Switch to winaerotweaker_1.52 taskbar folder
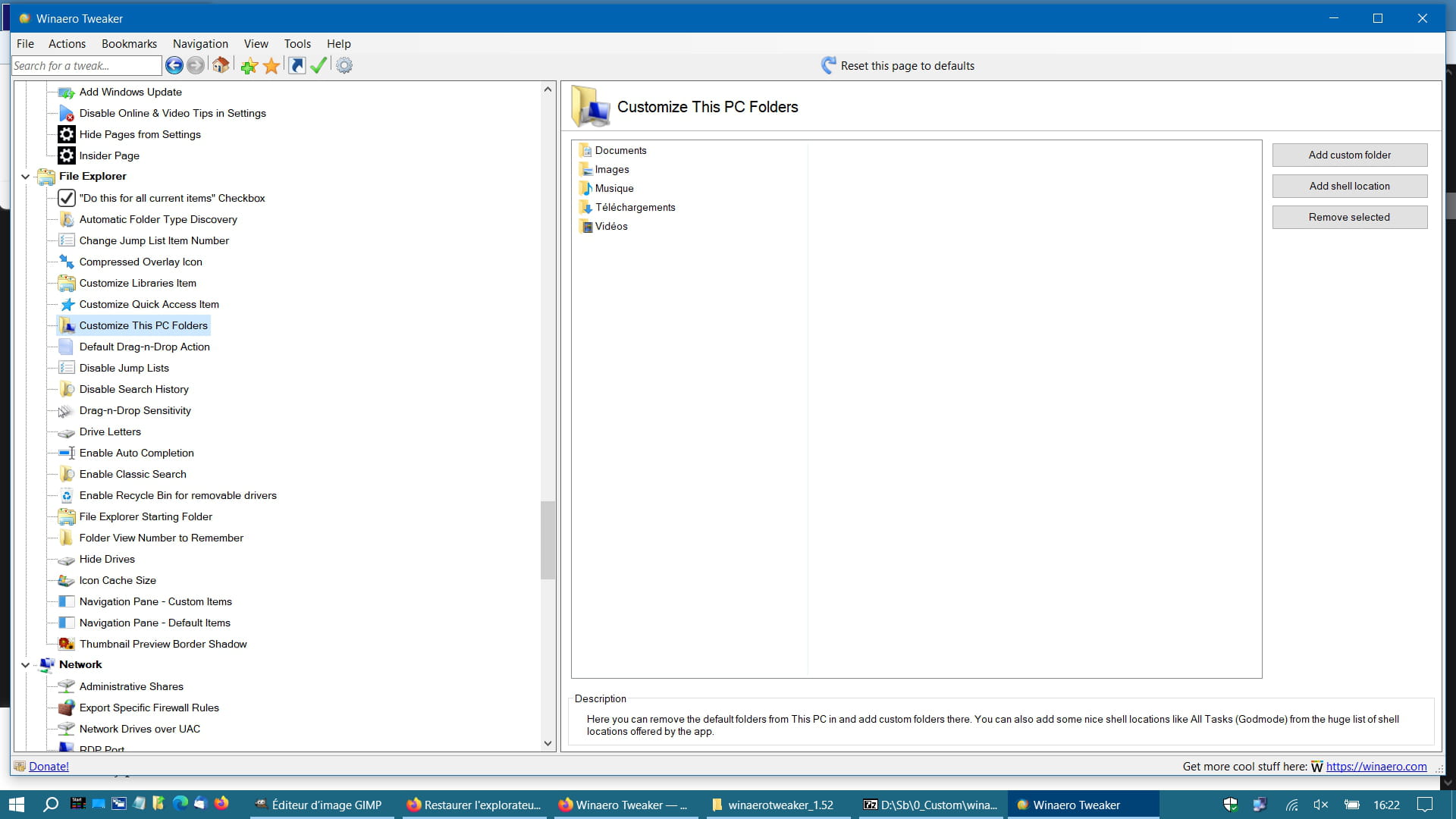Screen dimensions: 1456x819 [778, 805]
